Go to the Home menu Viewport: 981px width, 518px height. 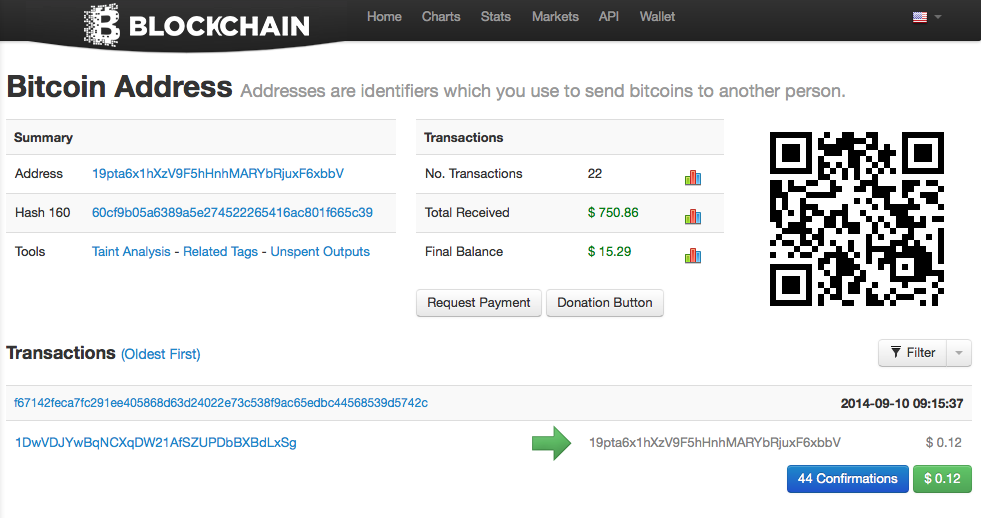pyautogui.click(x=384, y=17)
